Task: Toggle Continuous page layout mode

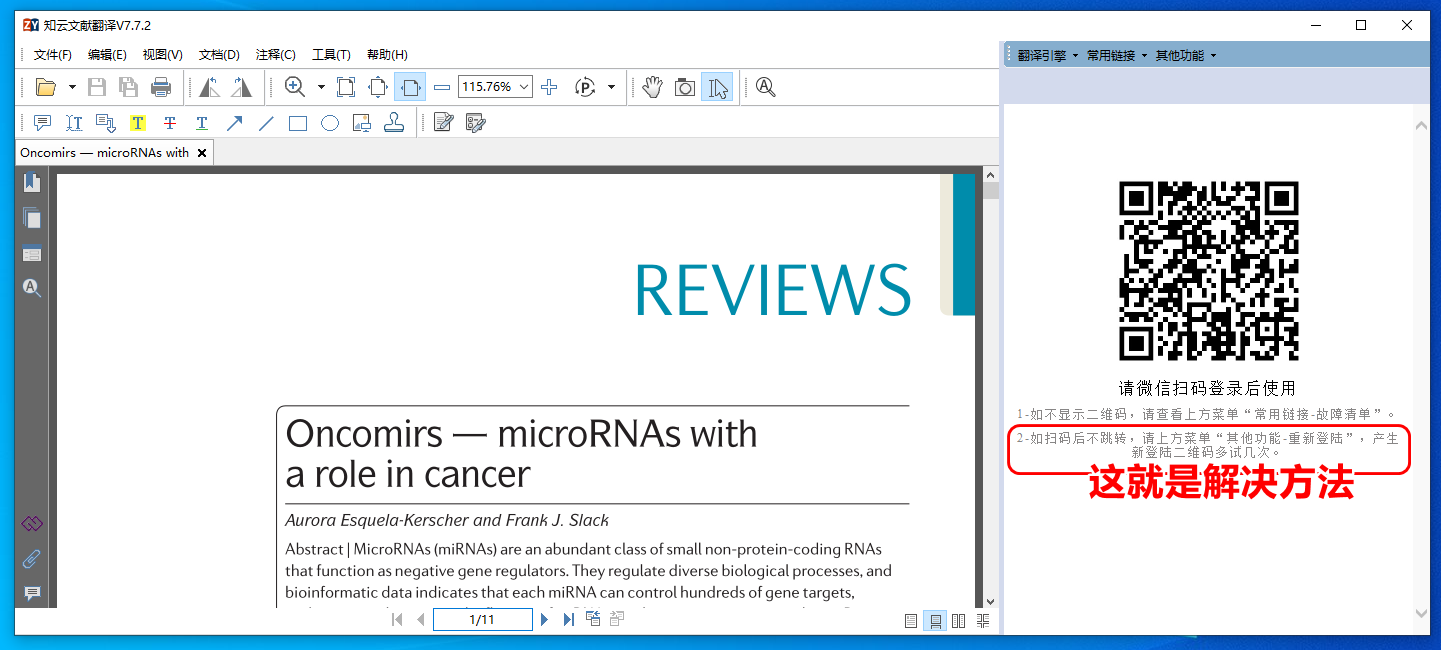Action: 934,621
